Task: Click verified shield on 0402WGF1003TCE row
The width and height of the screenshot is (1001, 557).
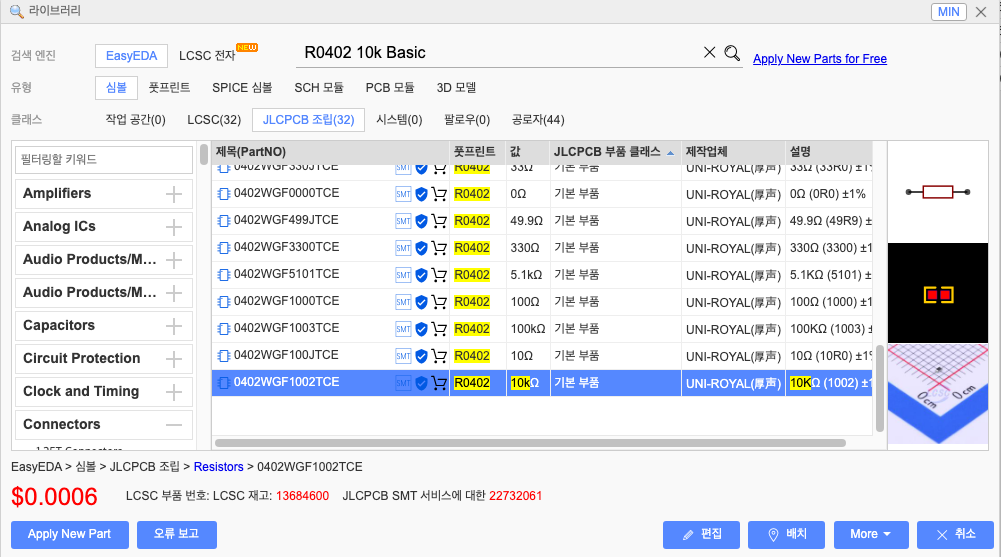Action: [421, 329]
